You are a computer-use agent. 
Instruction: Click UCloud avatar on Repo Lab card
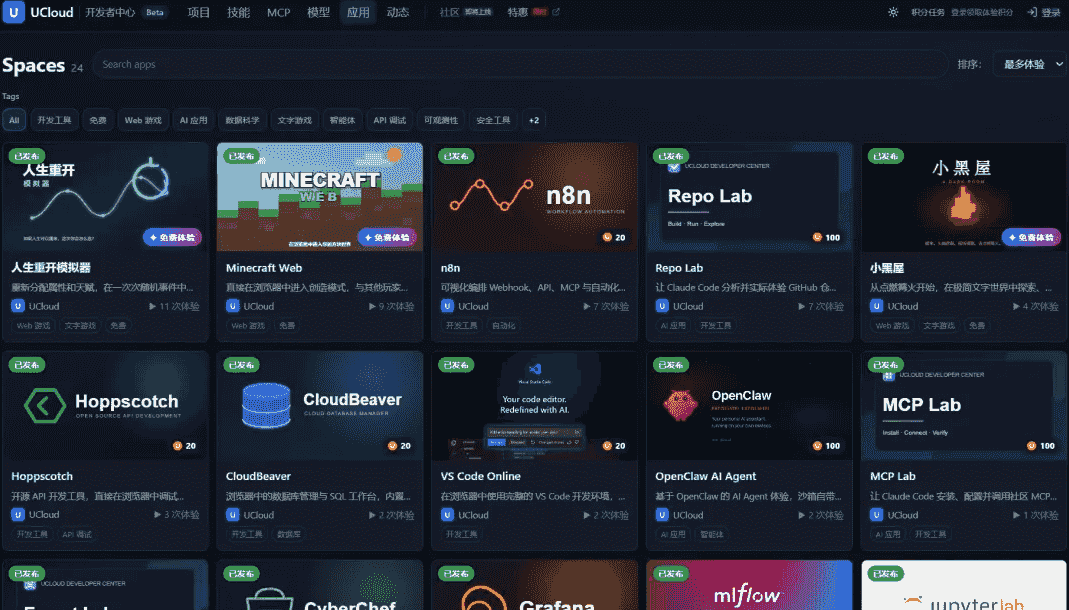(663, 306)
